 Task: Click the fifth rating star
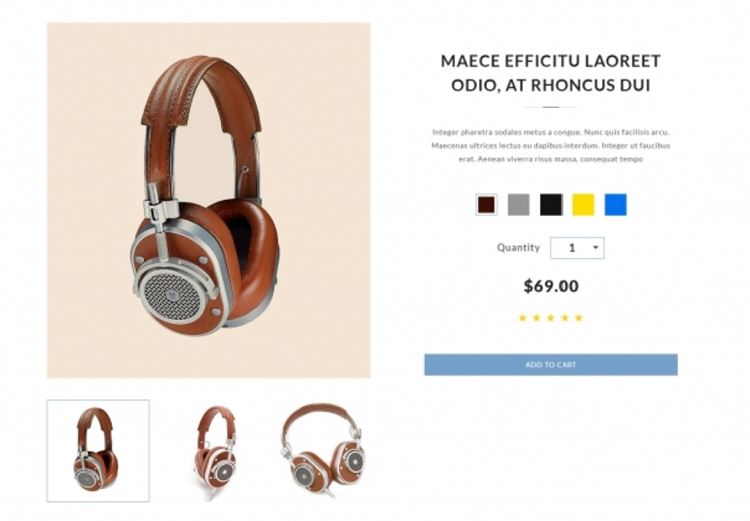pos(579,318)
